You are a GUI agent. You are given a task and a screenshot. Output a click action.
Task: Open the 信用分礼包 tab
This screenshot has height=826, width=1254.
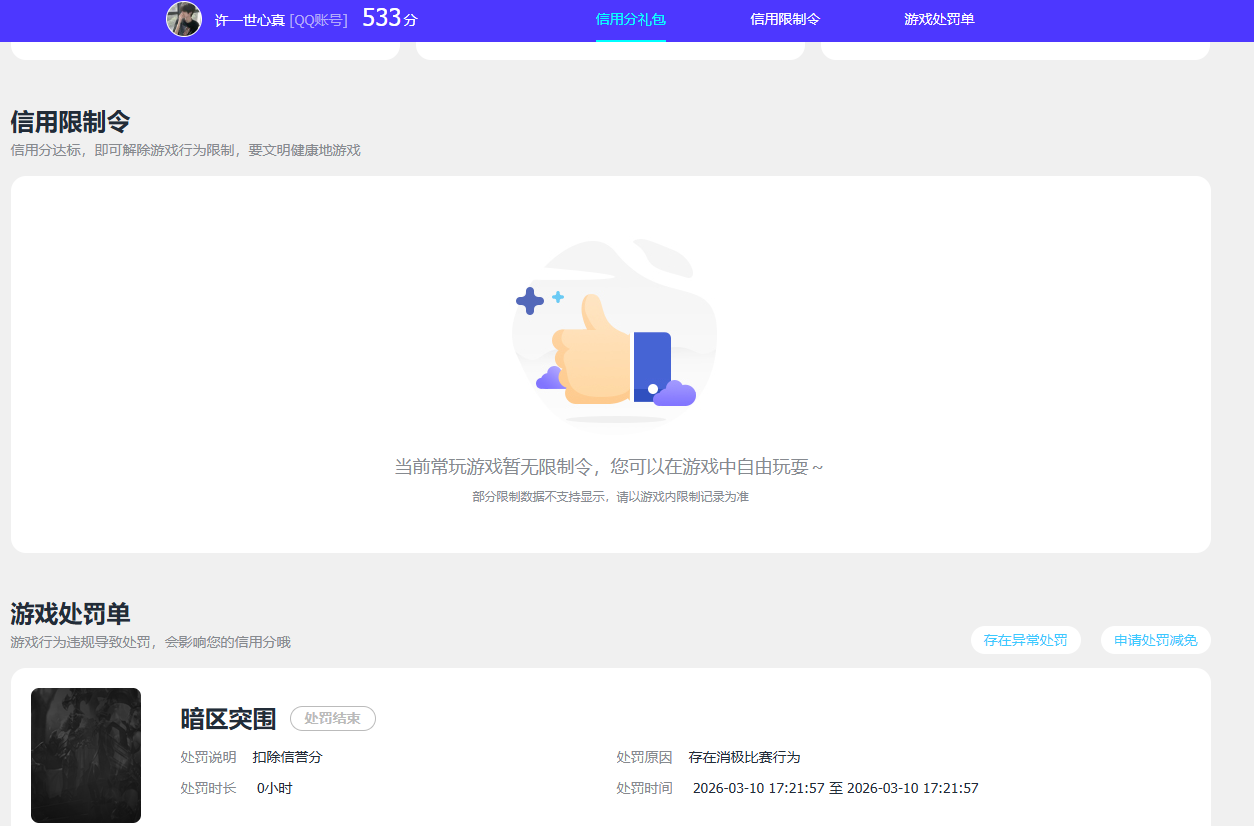631,19
